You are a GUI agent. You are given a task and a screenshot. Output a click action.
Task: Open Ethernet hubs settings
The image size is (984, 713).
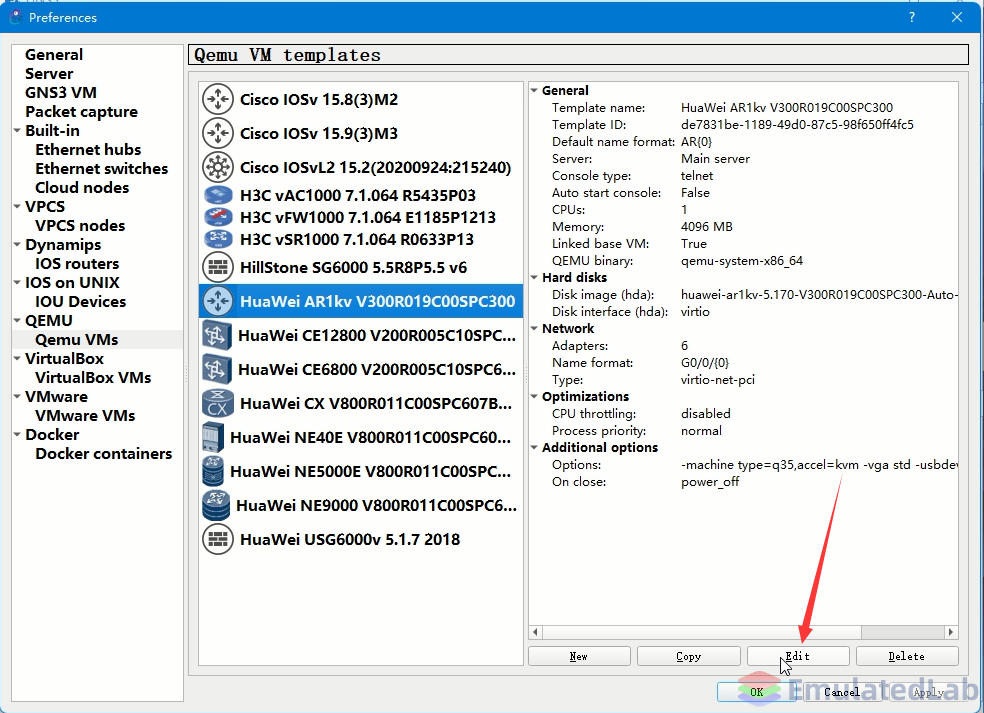[x=88, y=149]
